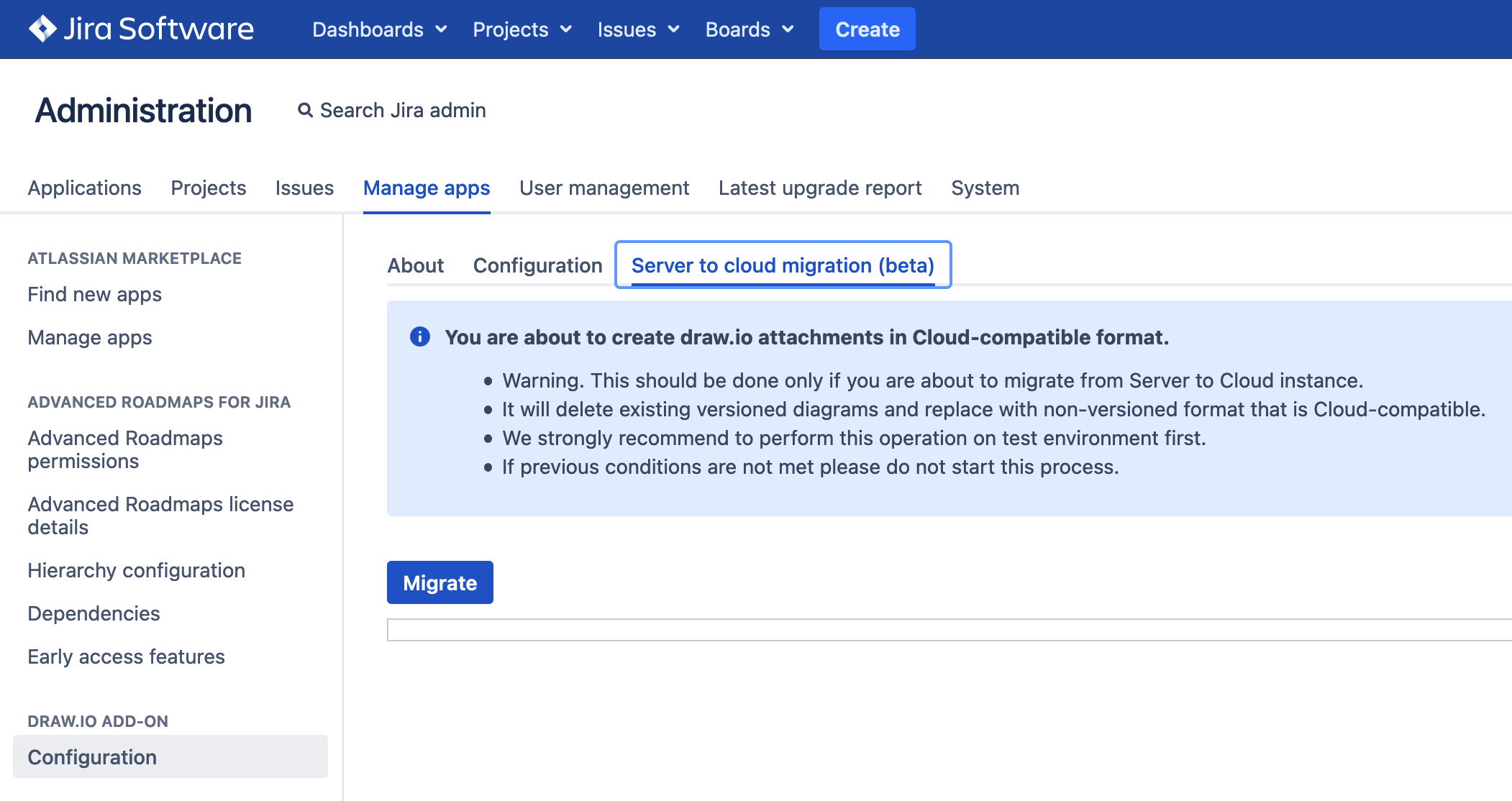
Task: Open the Boards dropdown
Action: (x=739, y=29)
